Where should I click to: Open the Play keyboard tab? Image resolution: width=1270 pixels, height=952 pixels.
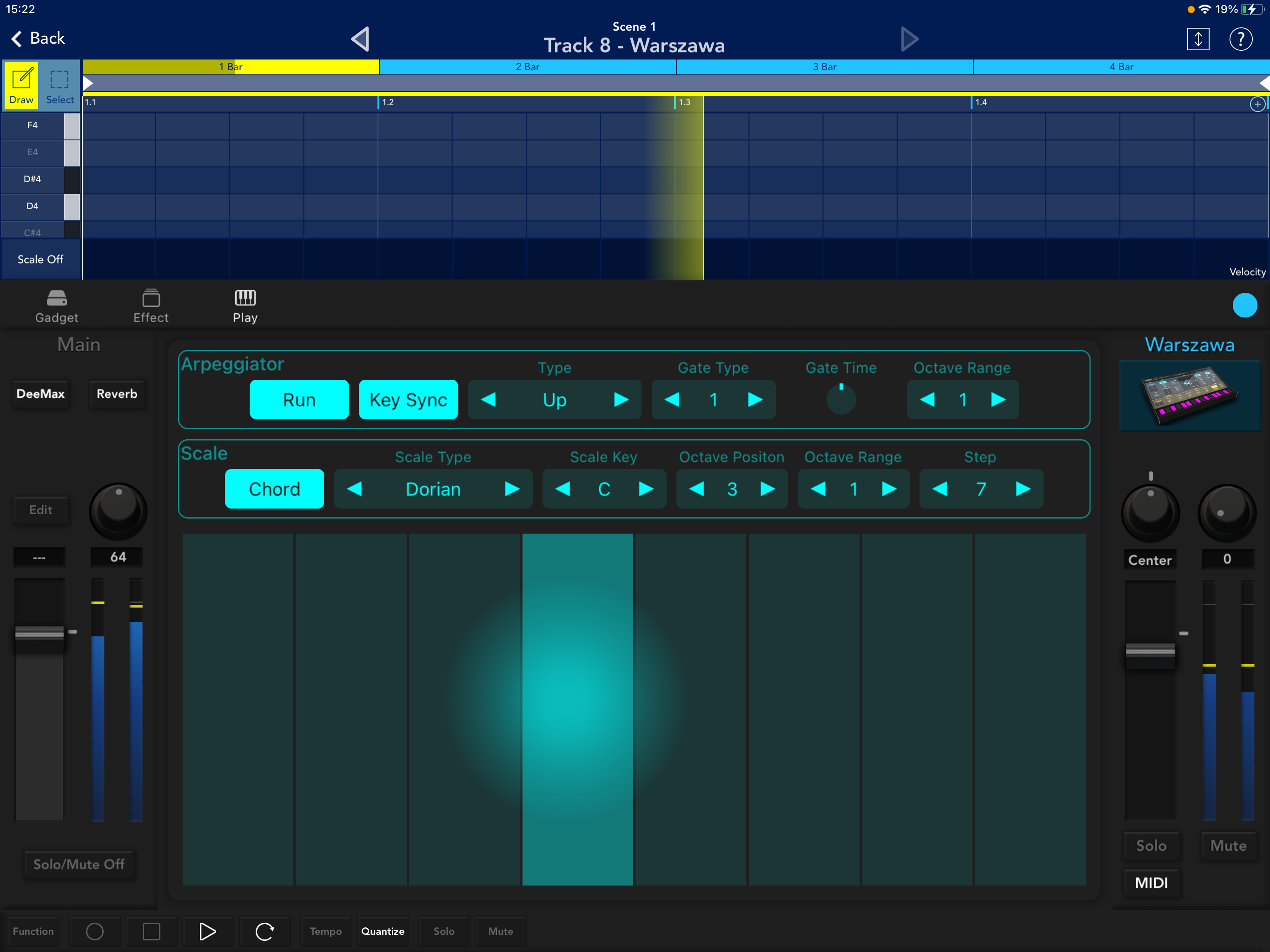click(245, 307)
